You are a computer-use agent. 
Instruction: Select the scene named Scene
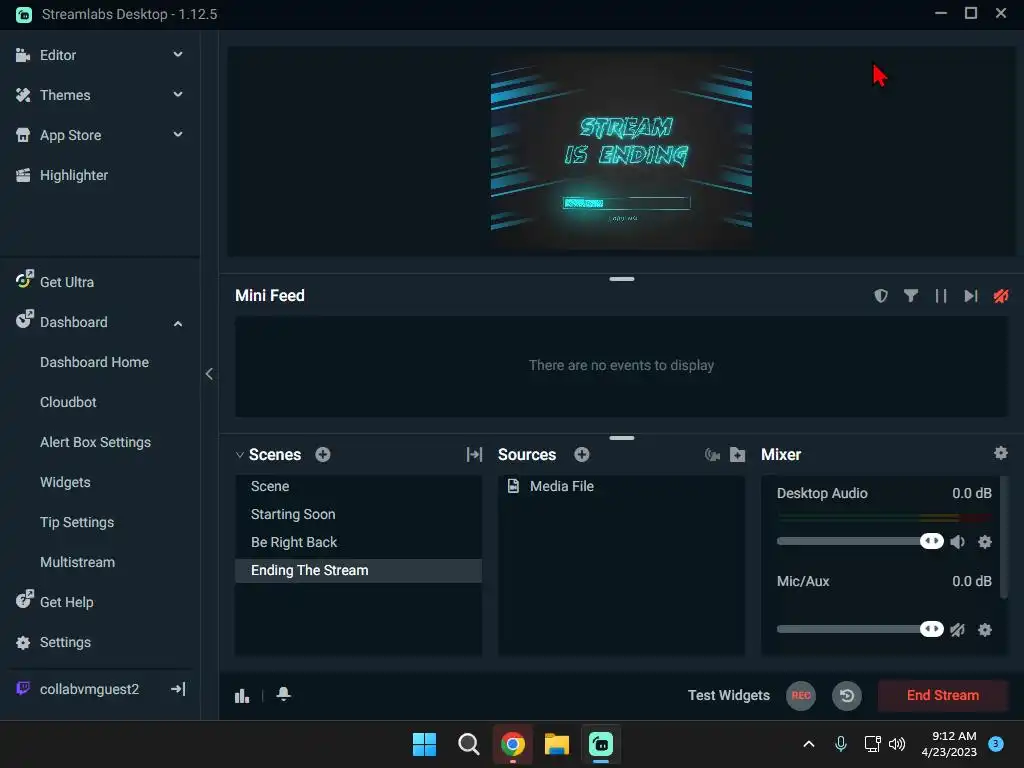(x=359, y=486)
